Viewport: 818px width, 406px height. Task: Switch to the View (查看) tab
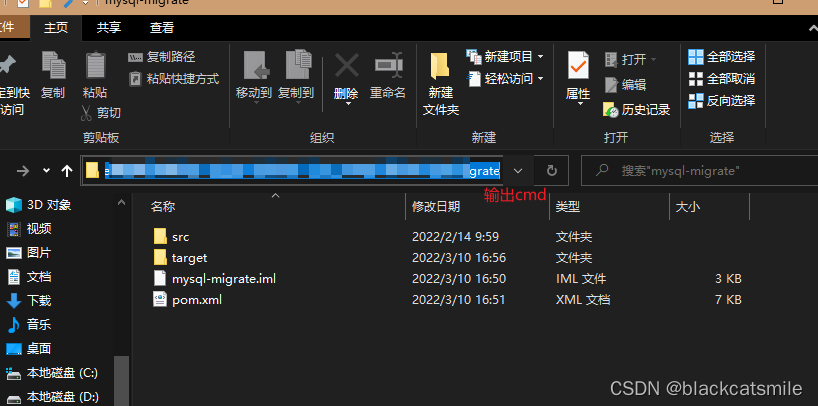[x=162, y=28]
